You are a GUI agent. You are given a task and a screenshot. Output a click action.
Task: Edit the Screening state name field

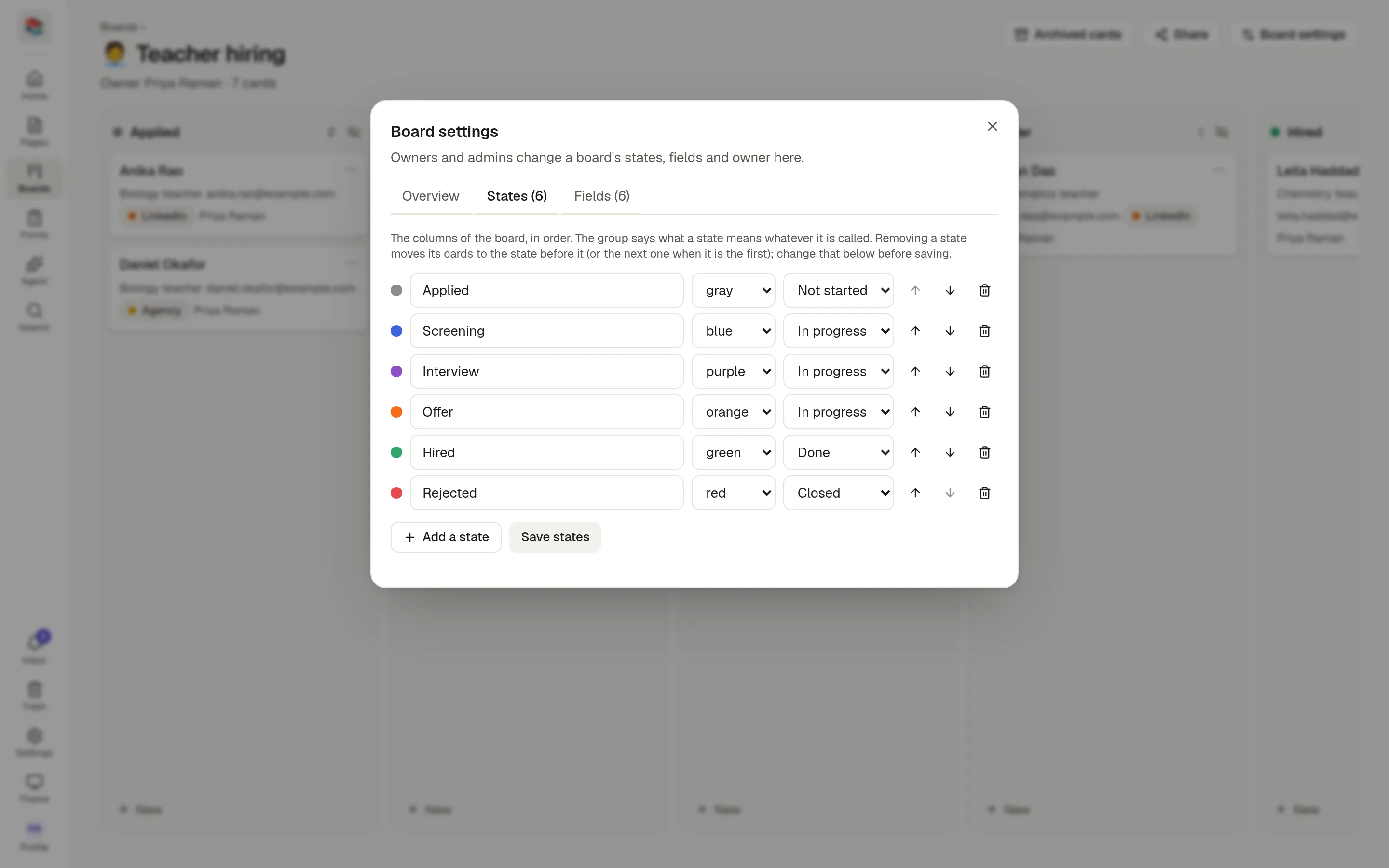(546, 331)
